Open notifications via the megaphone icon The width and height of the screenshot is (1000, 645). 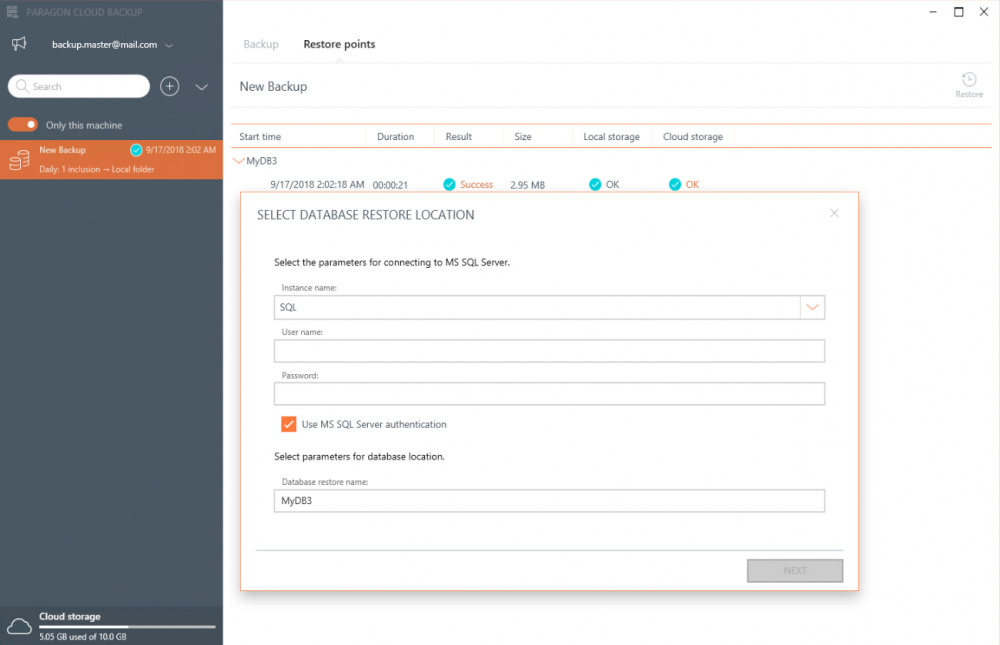coord(18,44)
